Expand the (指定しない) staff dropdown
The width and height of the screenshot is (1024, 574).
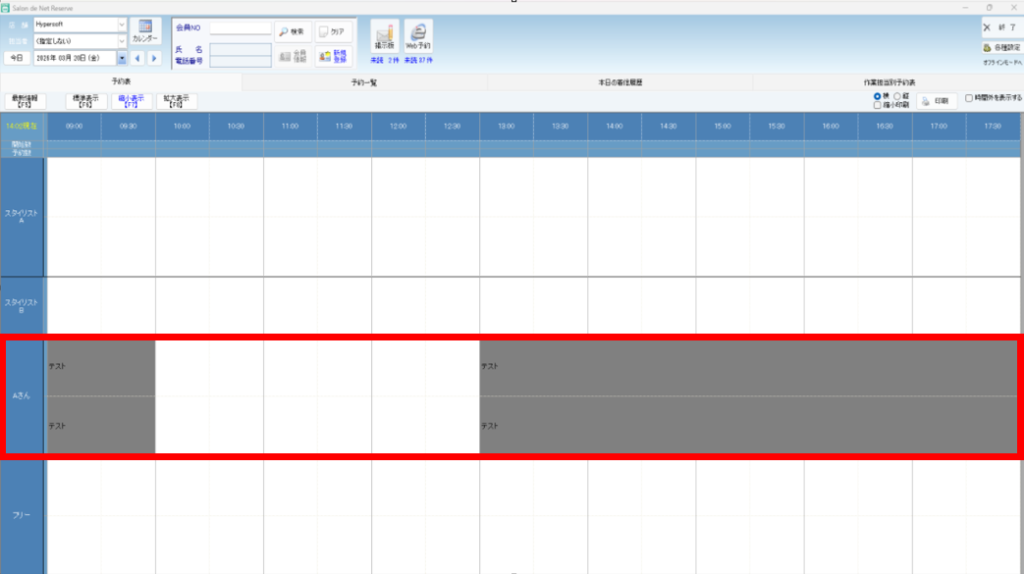[122, 41]
